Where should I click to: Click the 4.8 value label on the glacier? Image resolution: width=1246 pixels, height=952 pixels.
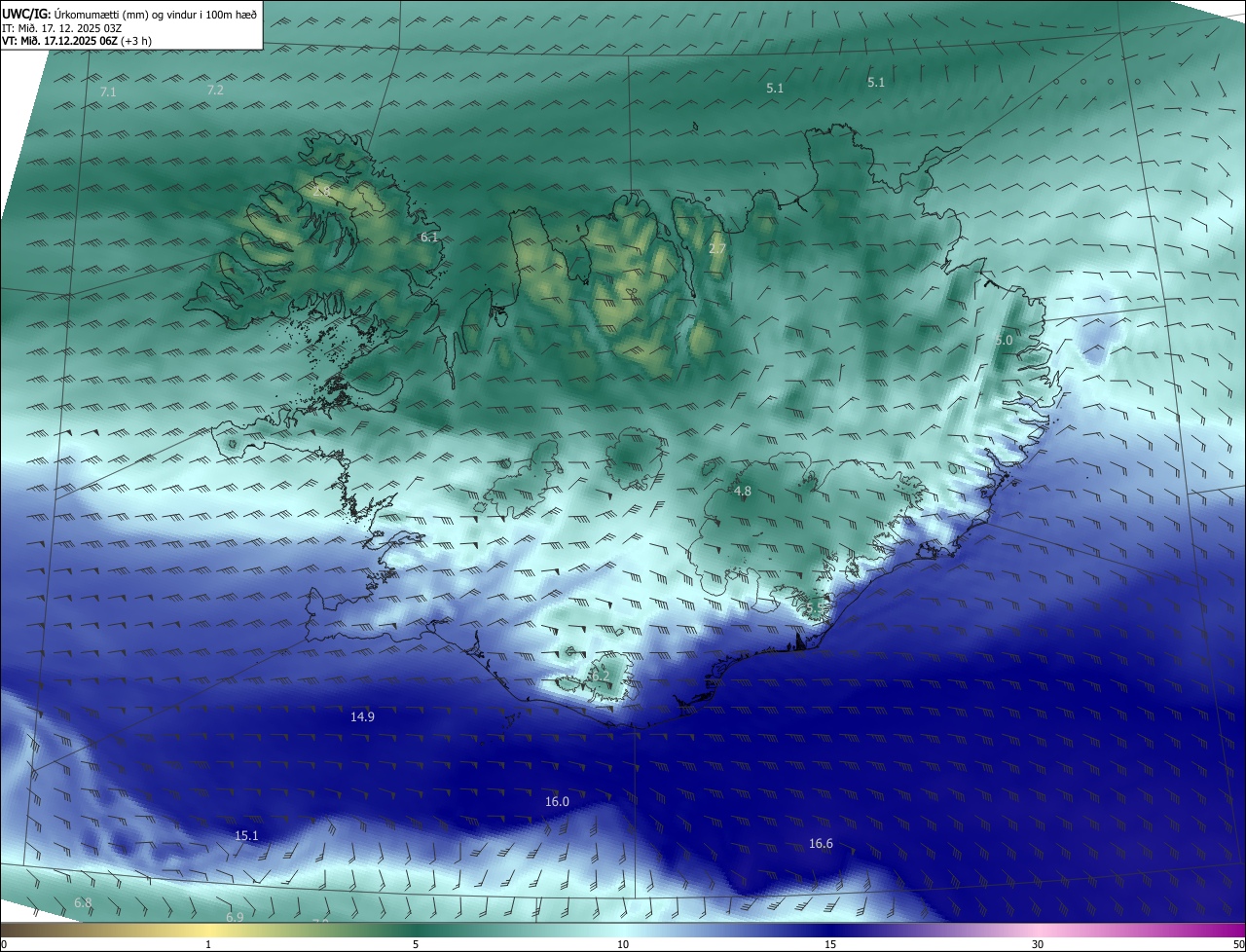(x=743, y=492)
